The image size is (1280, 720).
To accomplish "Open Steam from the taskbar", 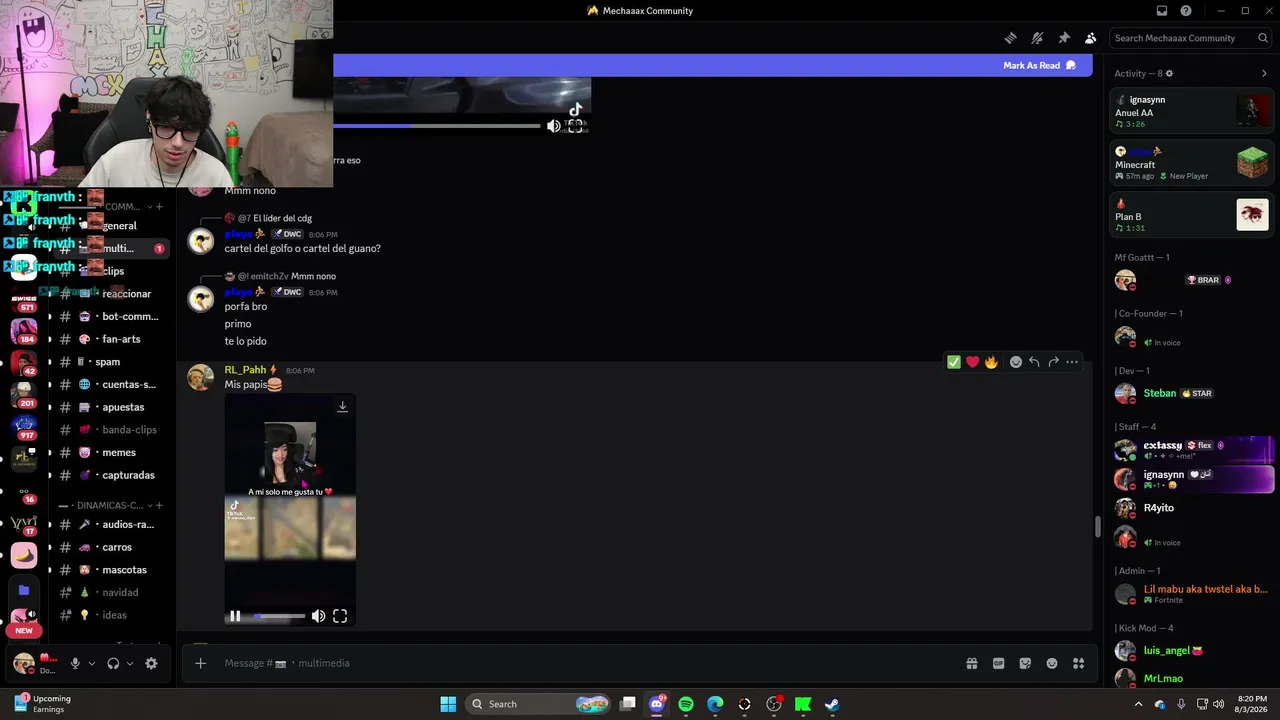I will click(x=832, y=704).
